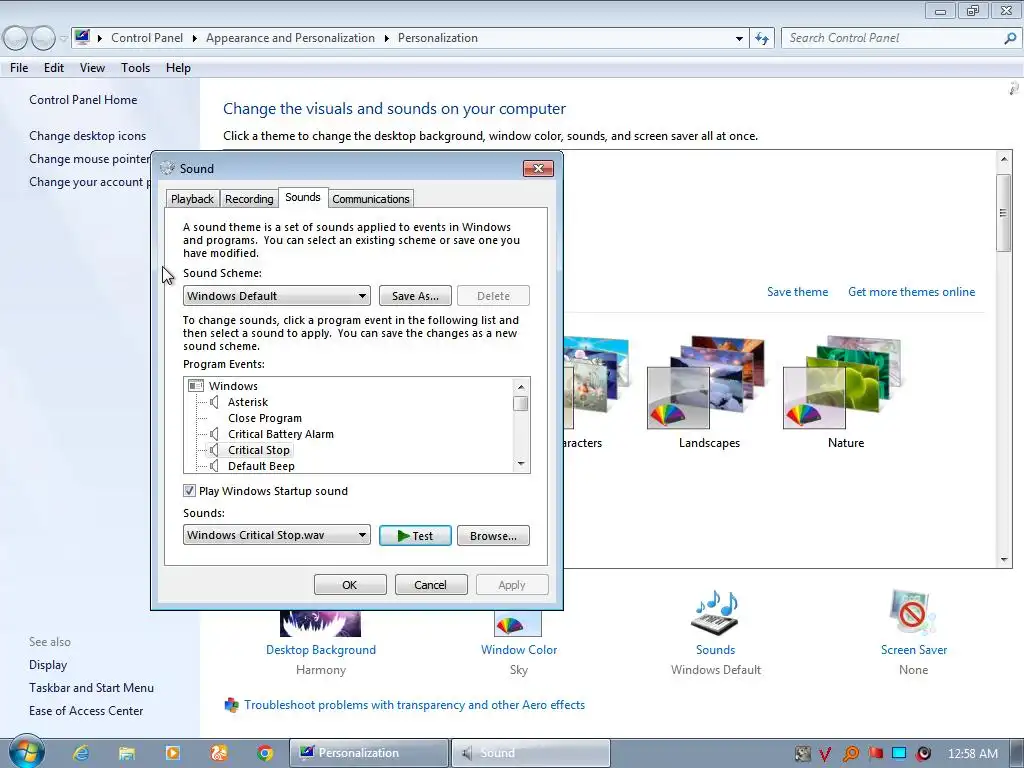Image resolution: width=1024 pixels, height=768 pixels.
Task: Click the Test sound button
Action: pyautogui.click(x=415, y=536)
